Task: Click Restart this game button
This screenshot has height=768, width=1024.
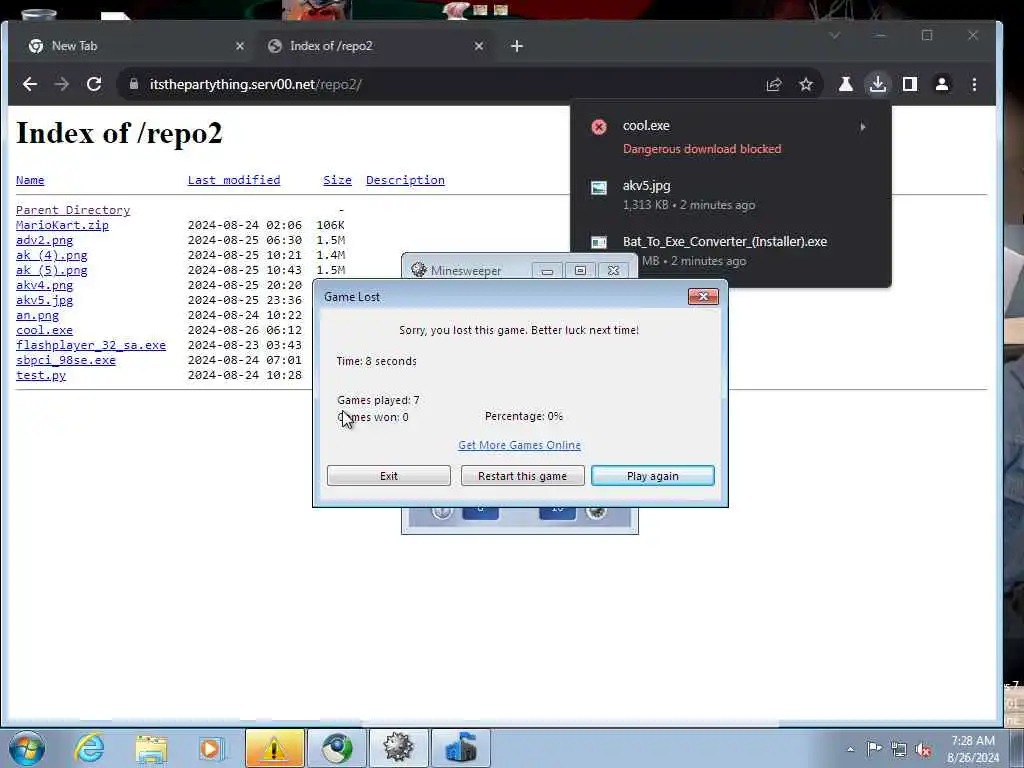Action: coord(522,476)
